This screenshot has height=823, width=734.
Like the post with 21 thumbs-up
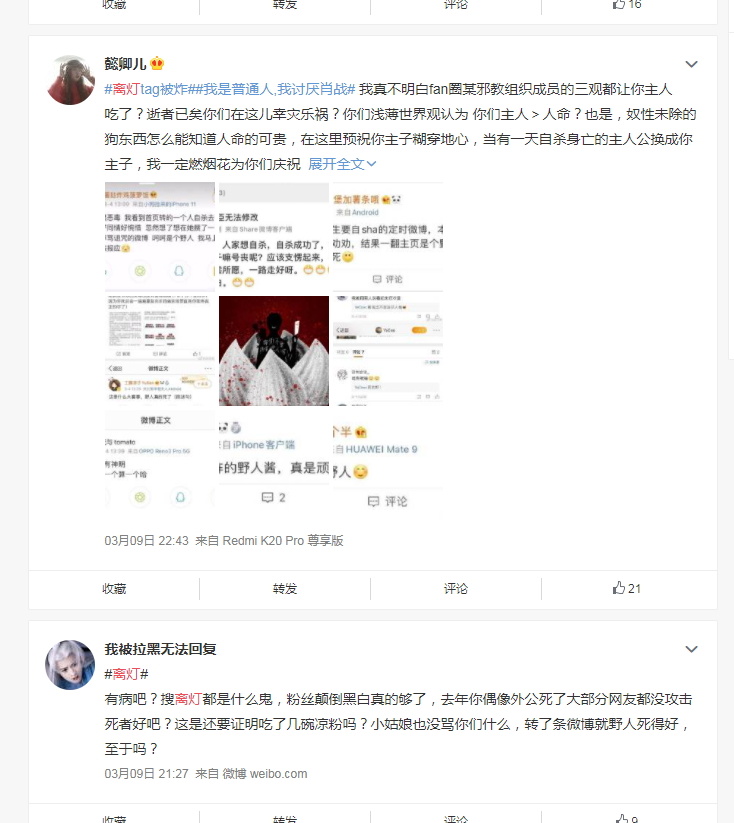pyautogui.click(x=626, y=588)
